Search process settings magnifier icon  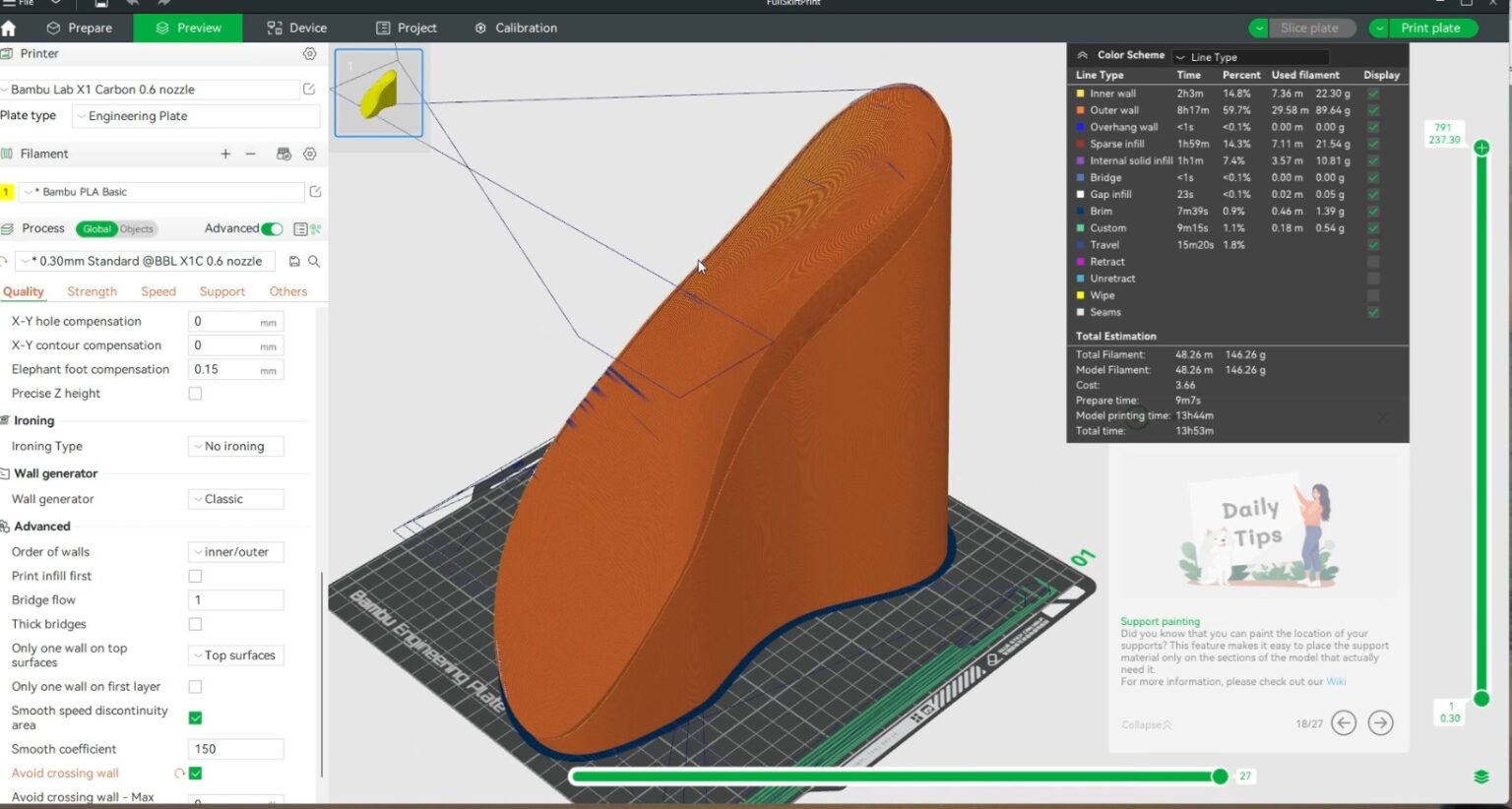pos(314,262)
